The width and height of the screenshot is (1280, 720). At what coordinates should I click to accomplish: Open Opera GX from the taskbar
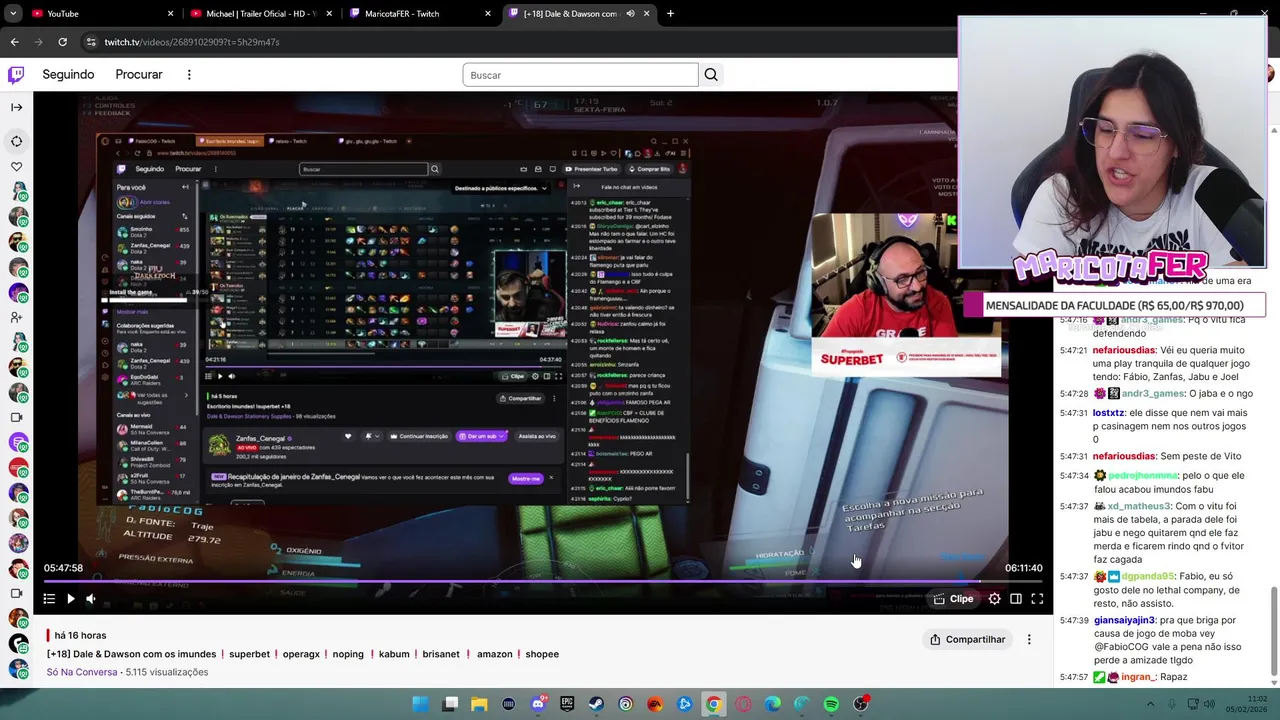click(743, 704)
